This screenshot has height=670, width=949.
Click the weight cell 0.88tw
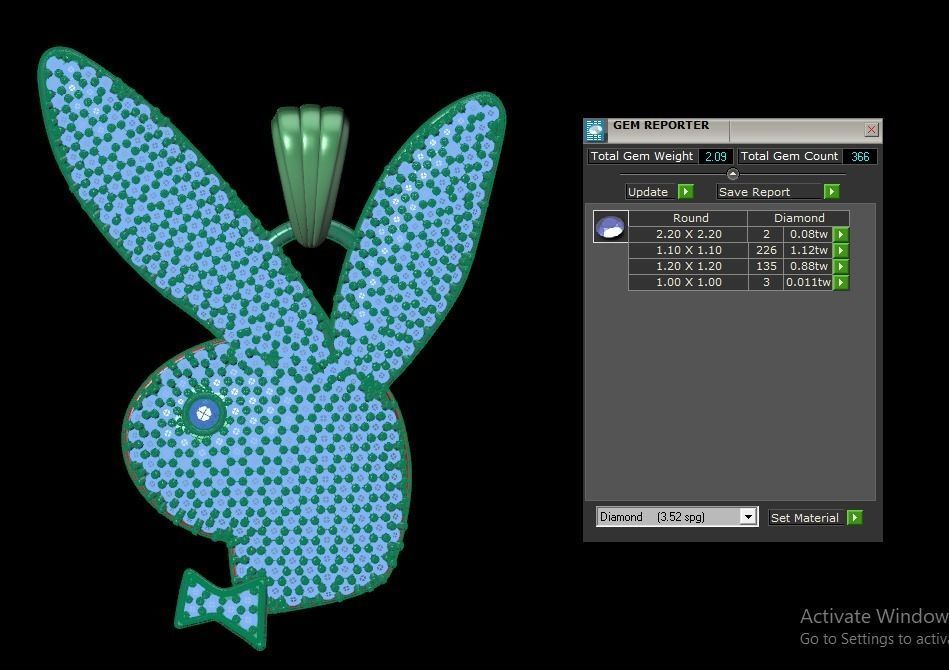coord(809,266)
